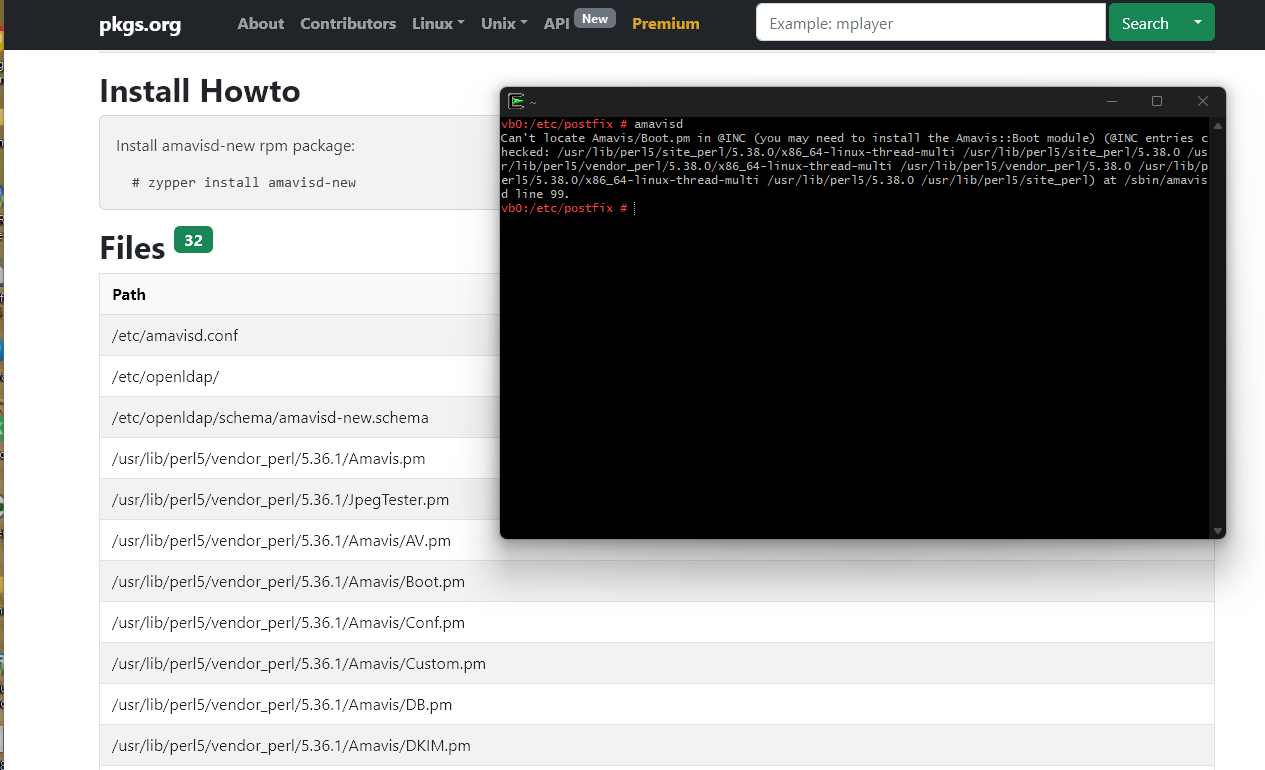Screen dimensions: 1265x770
Task: Open the About page
Action: point(261,23)
